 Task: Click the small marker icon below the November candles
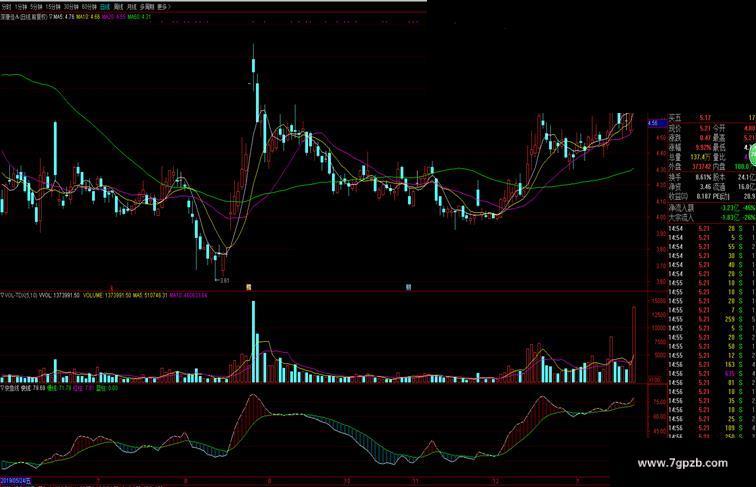coord(408,287)
